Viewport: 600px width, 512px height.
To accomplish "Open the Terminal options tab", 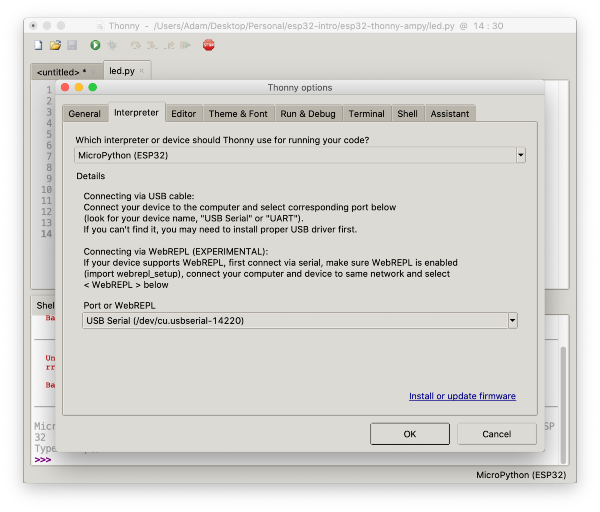I will coord(366,114).
